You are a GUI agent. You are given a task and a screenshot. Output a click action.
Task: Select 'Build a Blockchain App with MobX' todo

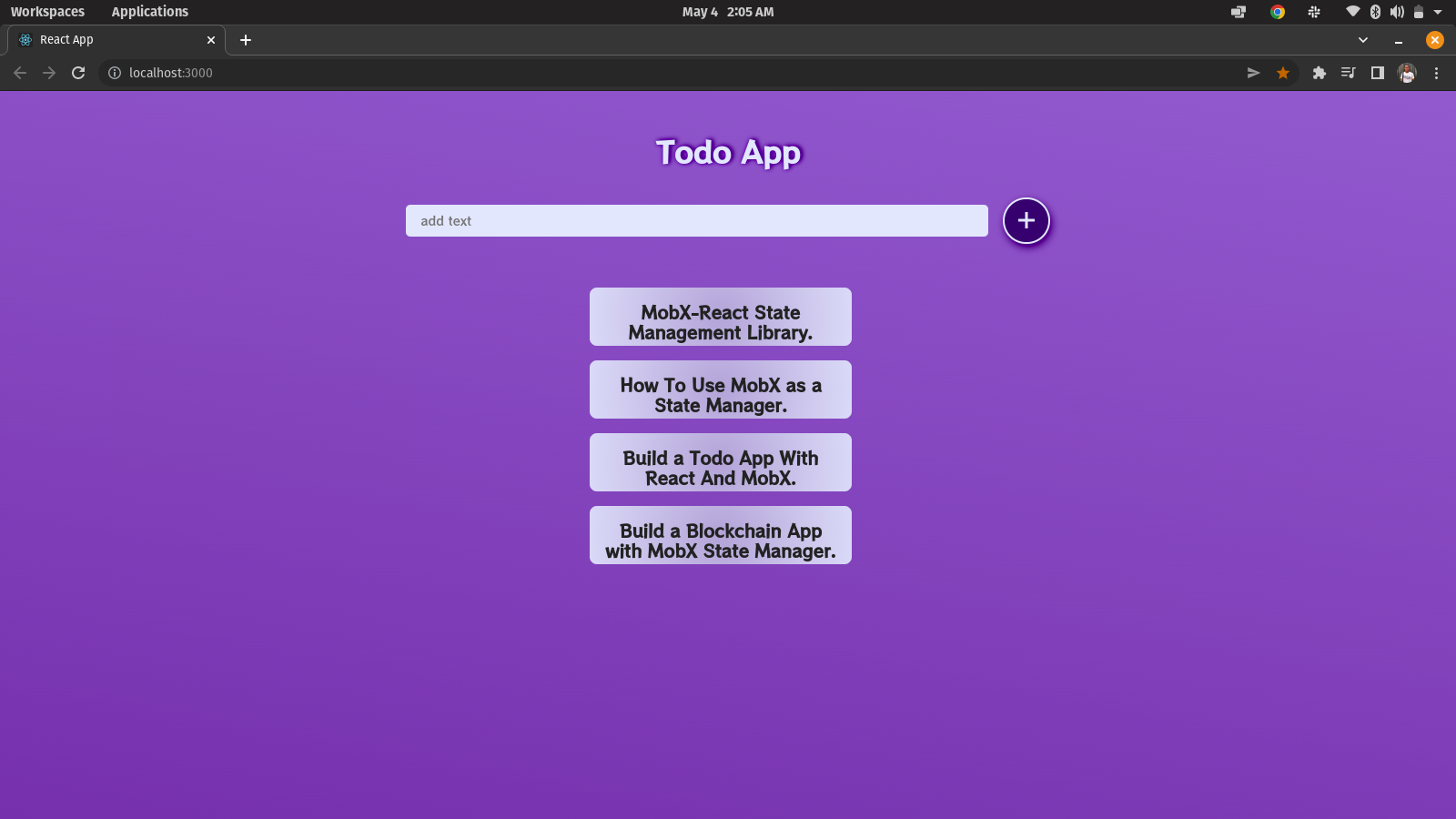(721, 535)
